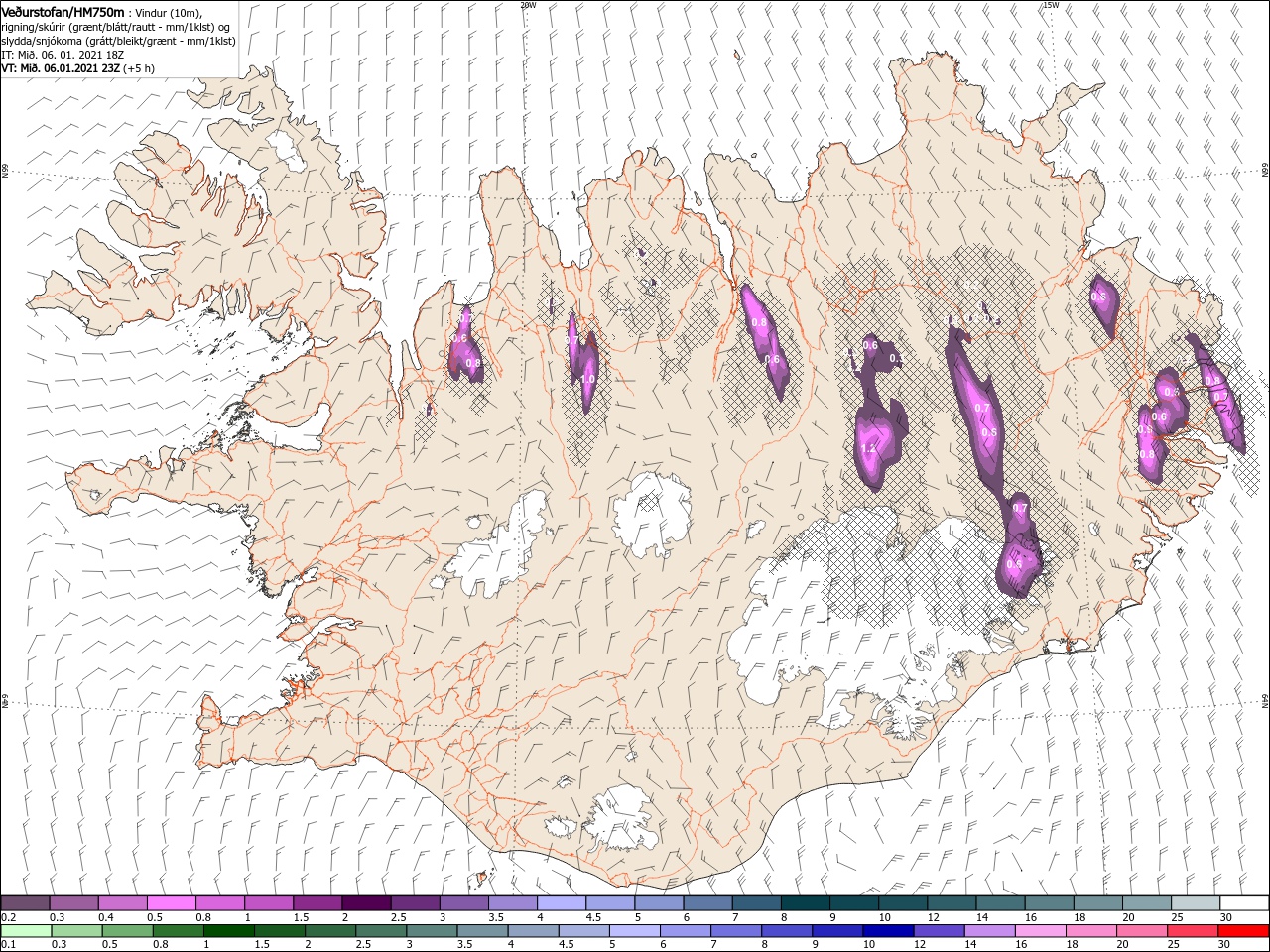Image resolution: width=1270 pixels, height=952 pixels.
Task: Pick the dark green 1 swatch, lower scale
Action: point(228,931)
